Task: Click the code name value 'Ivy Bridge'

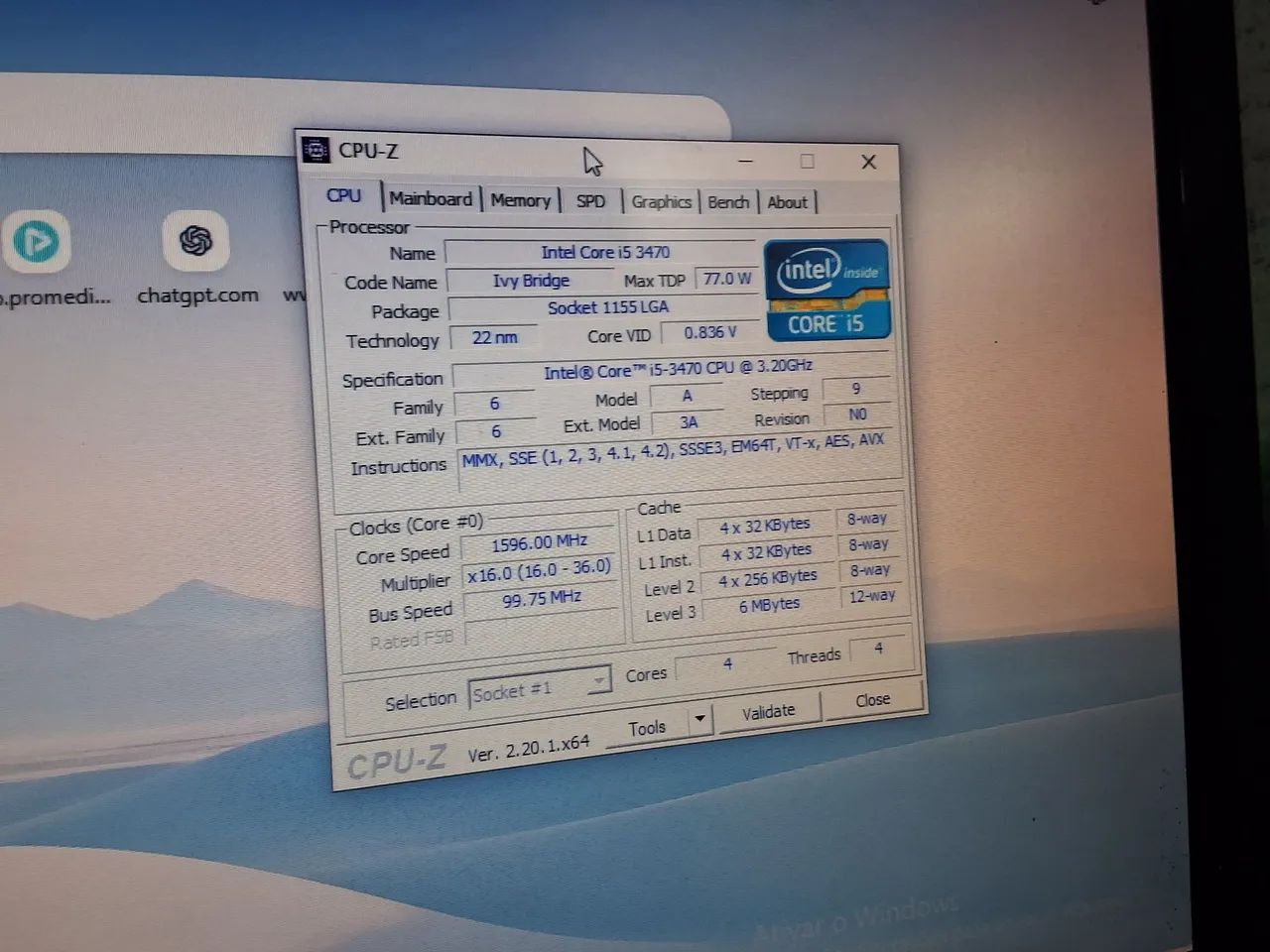Action: 531,281
